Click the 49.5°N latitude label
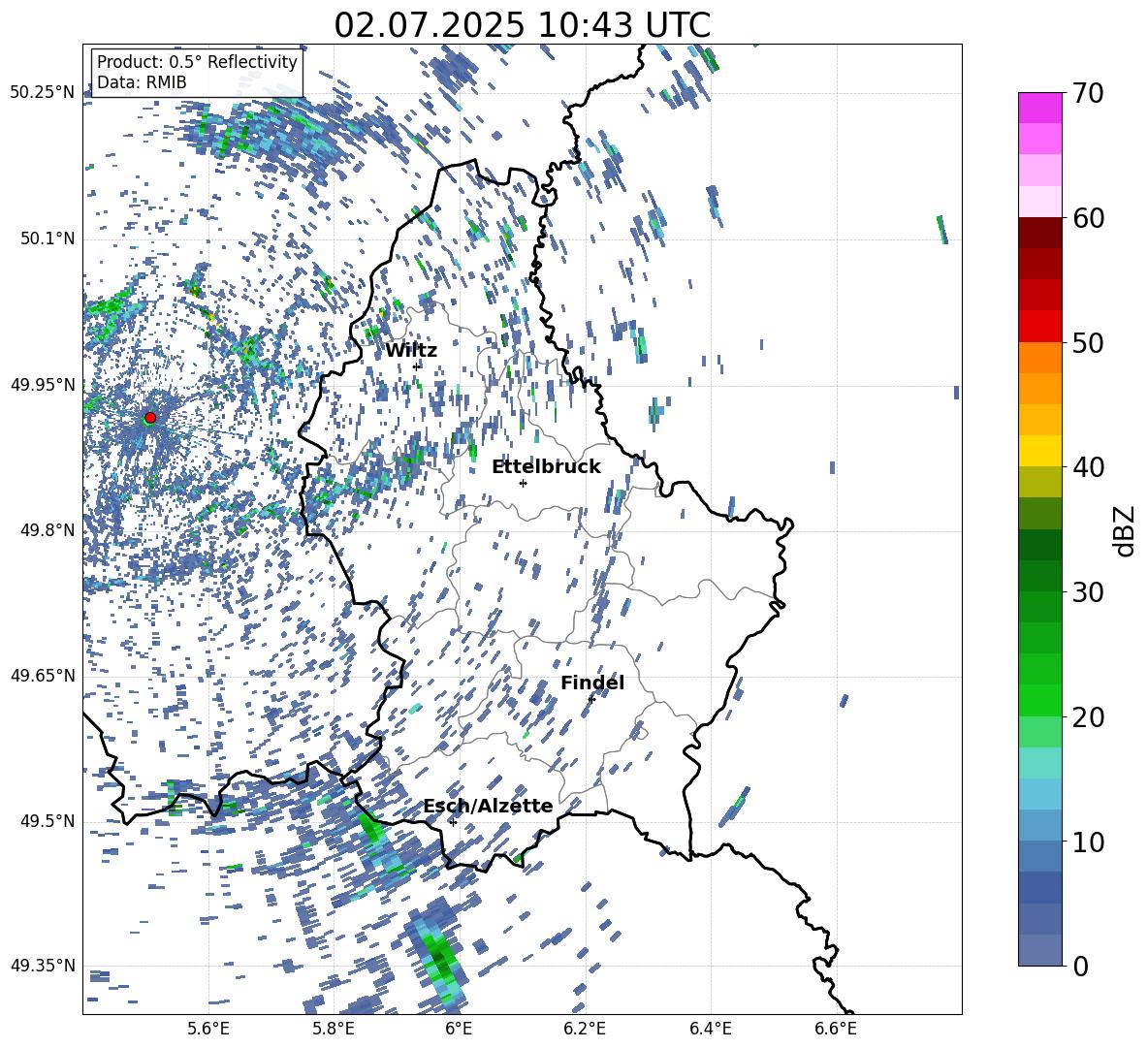 pos(47,820)
